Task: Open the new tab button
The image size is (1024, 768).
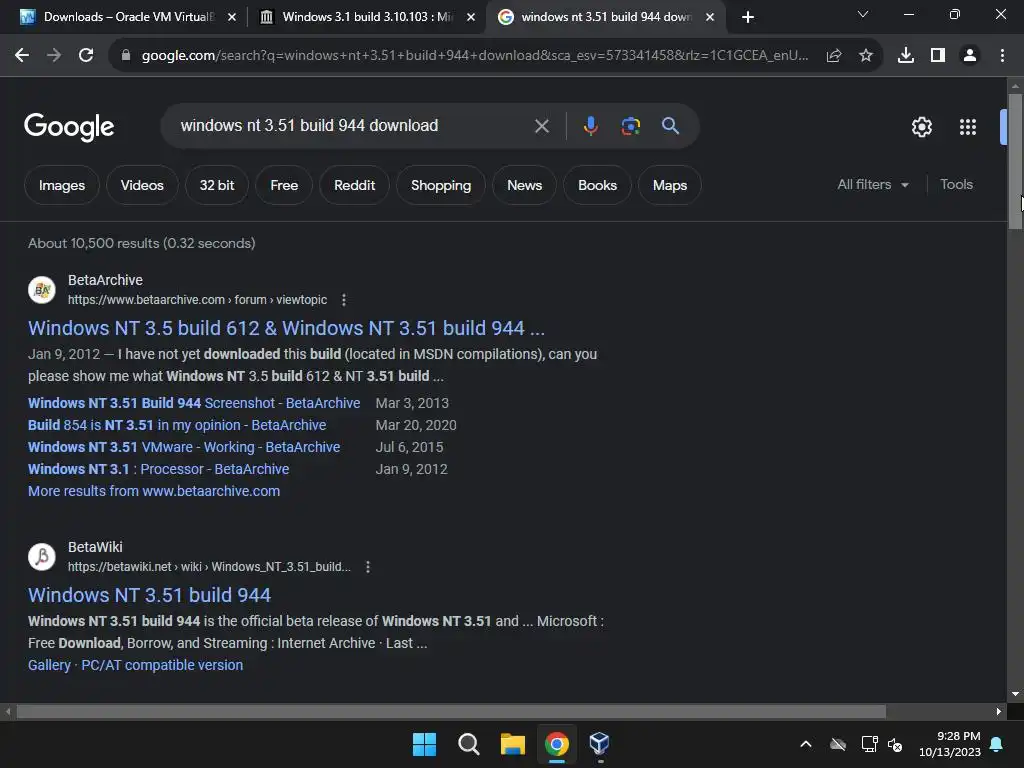Action: [x=748, y=17]
